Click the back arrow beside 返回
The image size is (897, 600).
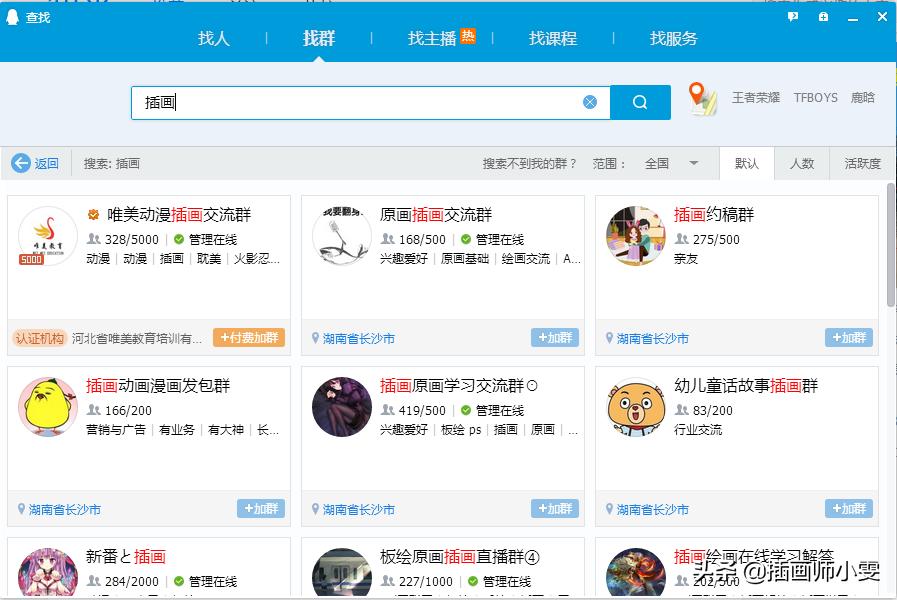(22, 164)
